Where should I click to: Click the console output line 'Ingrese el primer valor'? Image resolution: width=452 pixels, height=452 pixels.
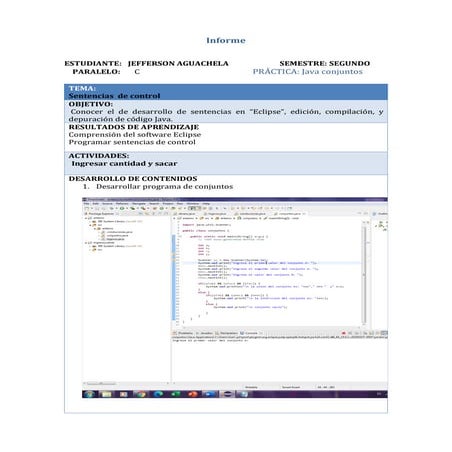click(x=210, y=341)
